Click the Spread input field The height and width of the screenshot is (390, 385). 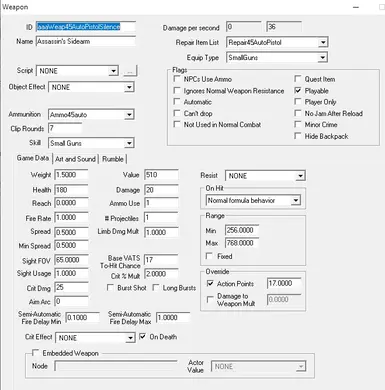pyautogui.click(x=71, y=232)
